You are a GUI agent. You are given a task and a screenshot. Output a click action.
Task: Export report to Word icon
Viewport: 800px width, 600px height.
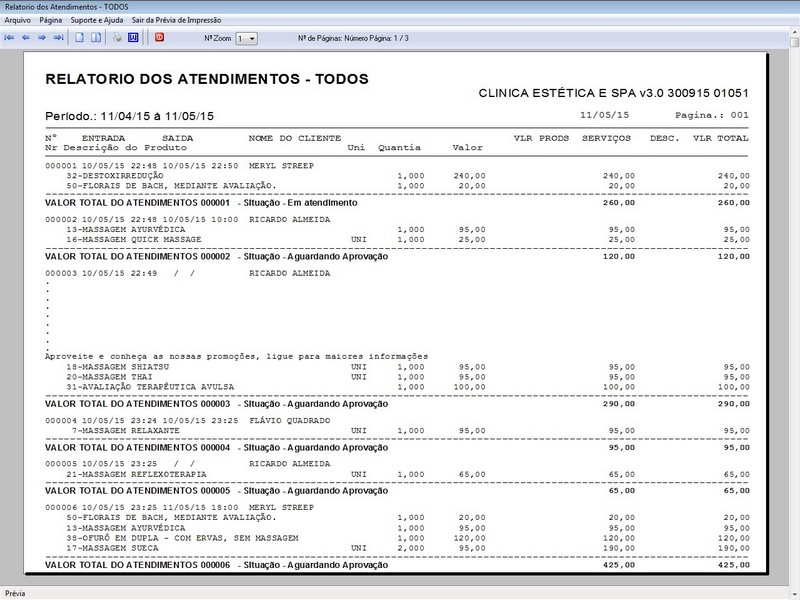[x=133, y=38]
